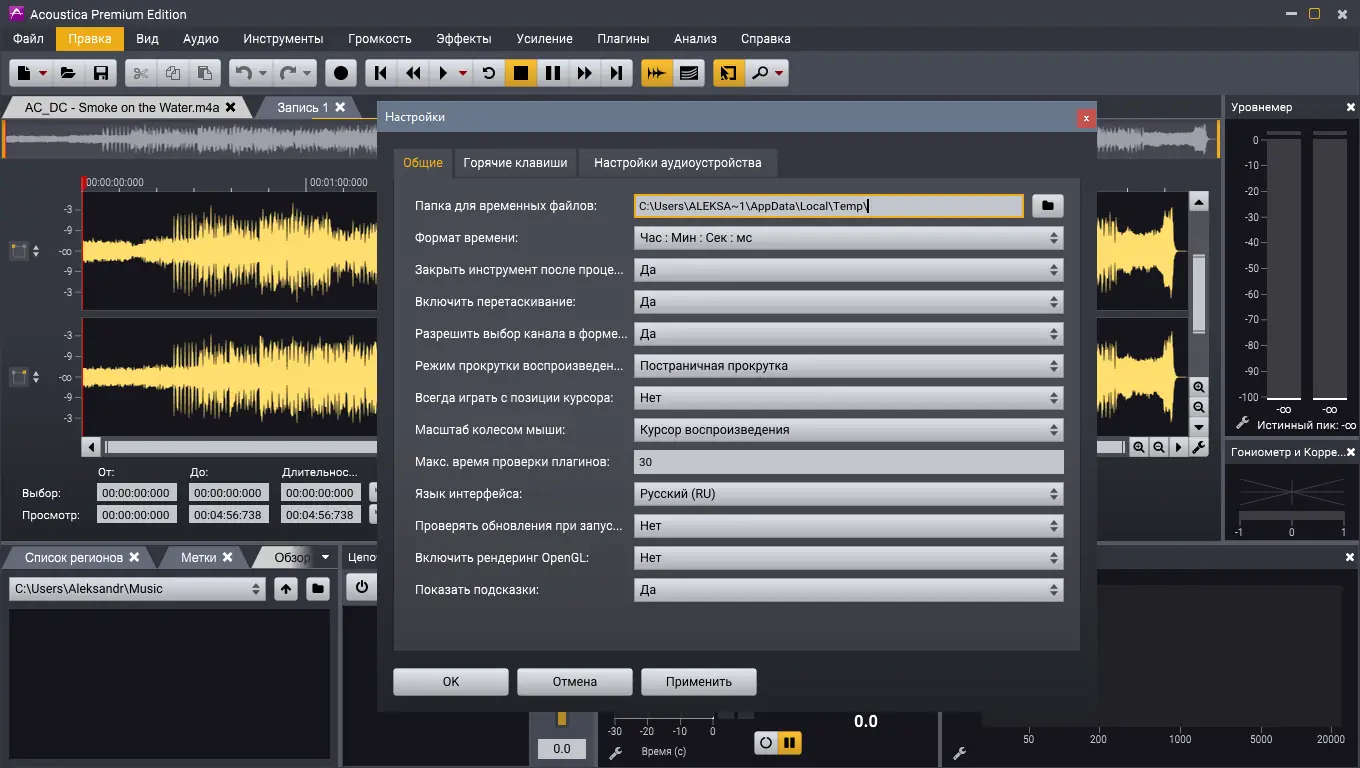Go up one folder in file browser
Screen dimensions: 1360x768
point(287,589)
